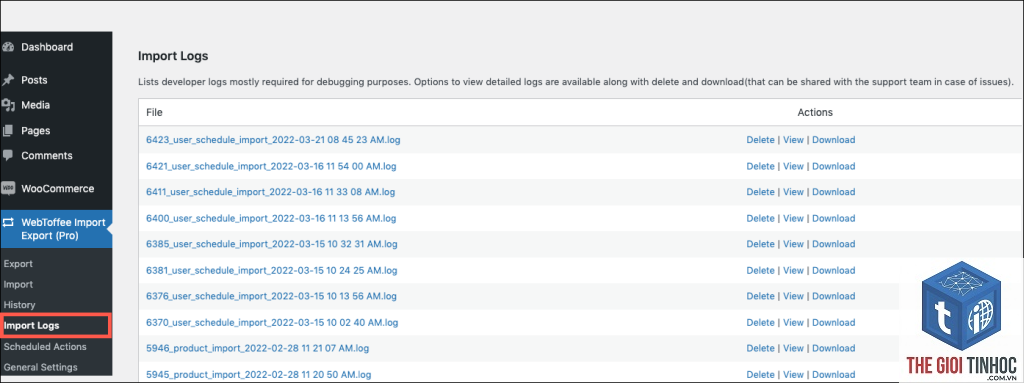Open the WooCommerce menu
Image resolution: width=1024 pixels, height=383 pixels.
tap(56, 188)
